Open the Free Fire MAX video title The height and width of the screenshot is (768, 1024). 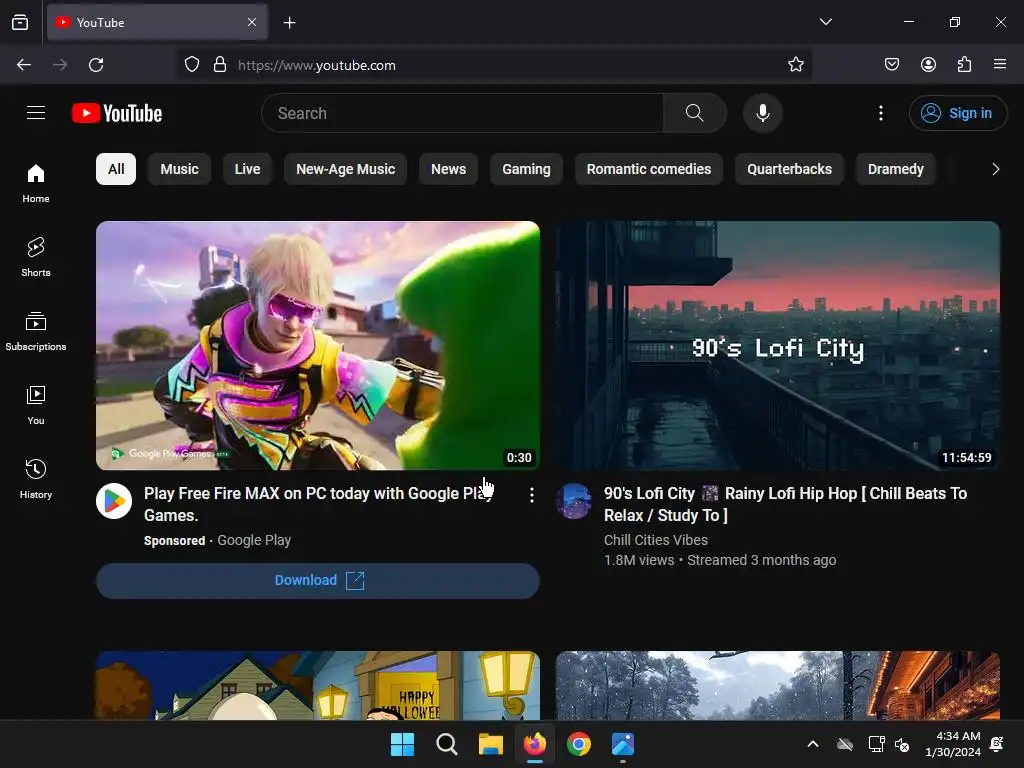coord(318,504)
